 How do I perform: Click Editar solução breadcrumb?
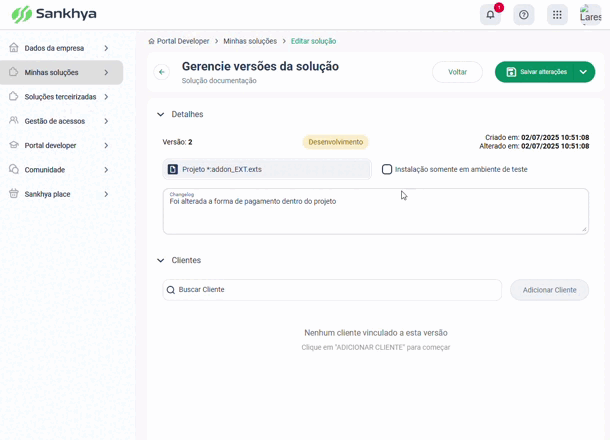[314, 41]
